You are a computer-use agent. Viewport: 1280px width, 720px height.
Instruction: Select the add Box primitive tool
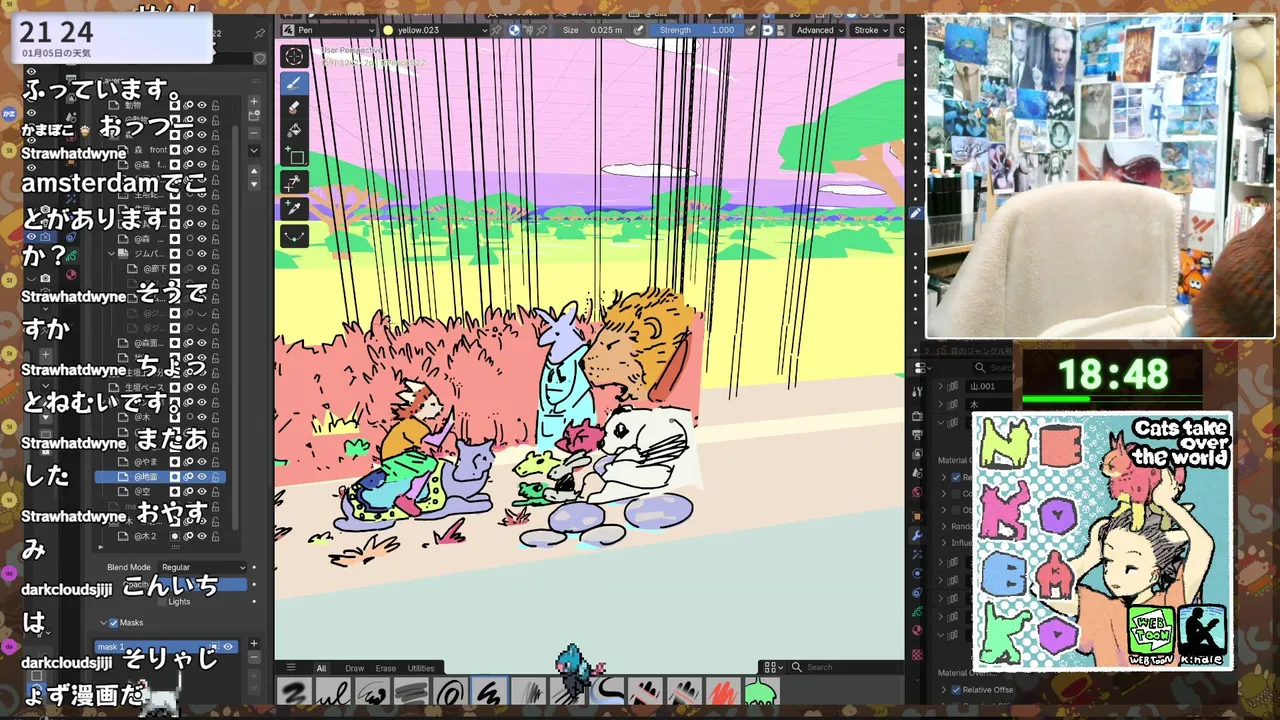pyautogui.click(x=294, y=156)
